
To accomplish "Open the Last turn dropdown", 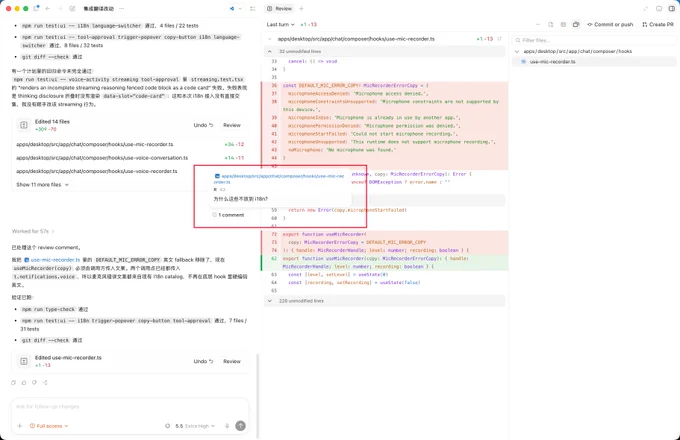I will coord(281,24).
